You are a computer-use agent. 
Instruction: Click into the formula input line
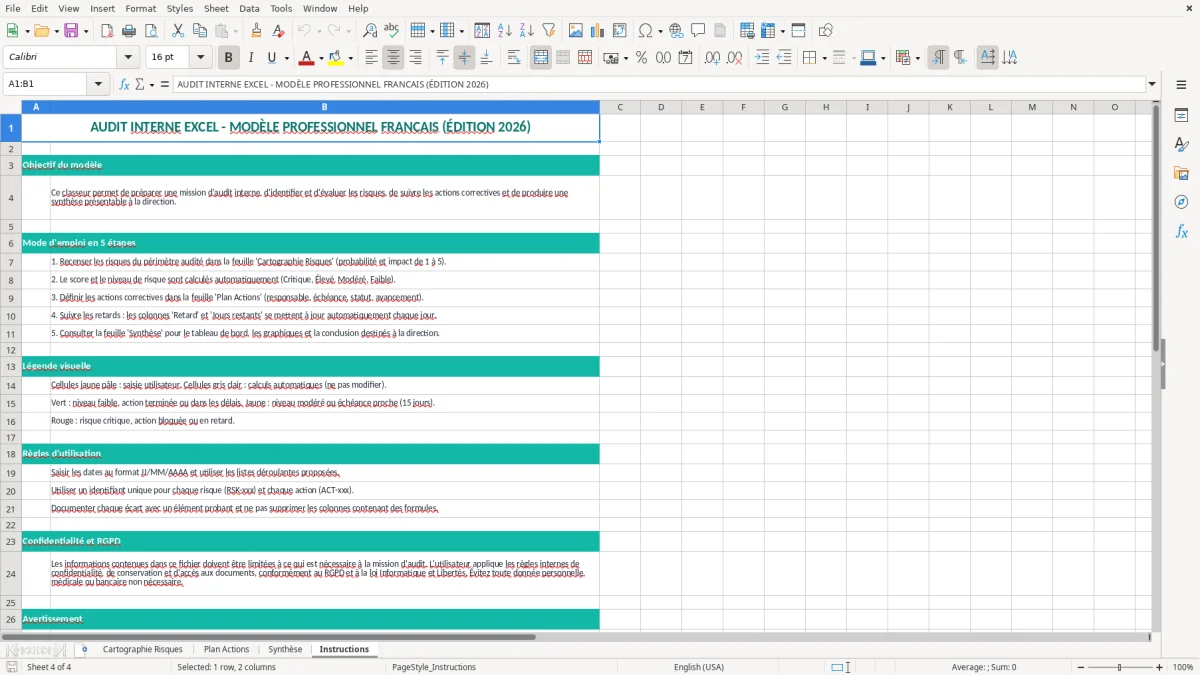click(658, 84)
